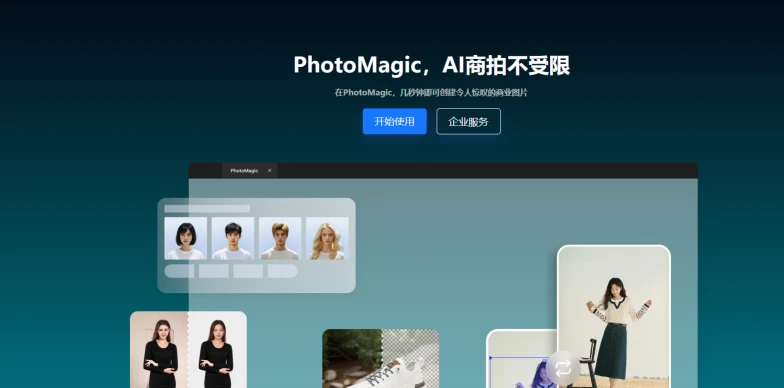Select the black bob-haired woman model portrait

click(186, 238)
